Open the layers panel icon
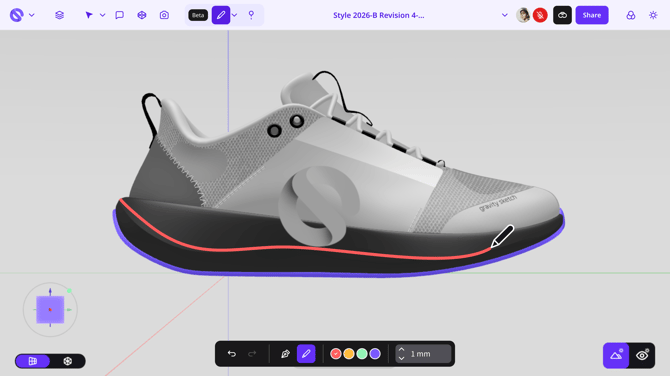Screen dimensions: 670x376 click(x=59, y=15)
